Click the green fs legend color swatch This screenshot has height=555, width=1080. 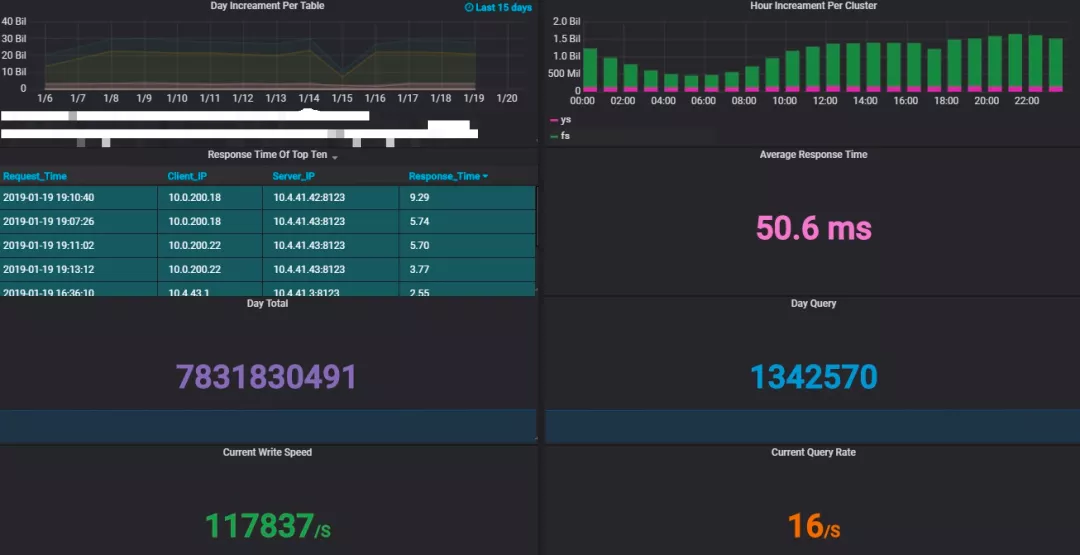[554, 137]
